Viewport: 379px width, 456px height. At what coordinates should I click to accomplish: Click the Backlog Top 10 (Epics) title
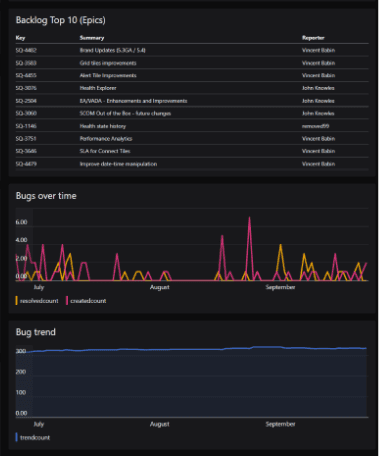[x=61, y=20]
